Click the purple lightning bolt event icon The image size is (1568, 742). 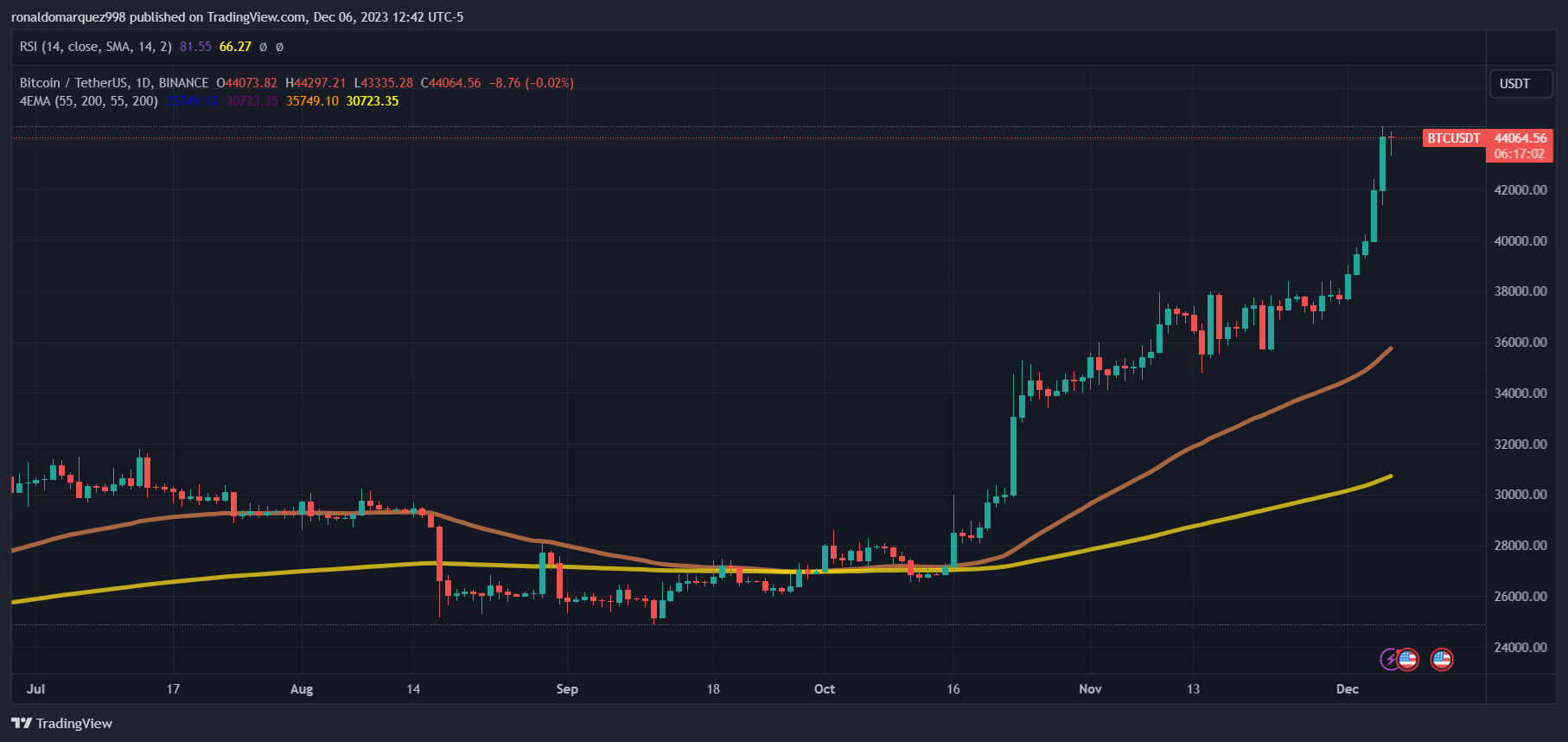click(x=1388, y=660)
